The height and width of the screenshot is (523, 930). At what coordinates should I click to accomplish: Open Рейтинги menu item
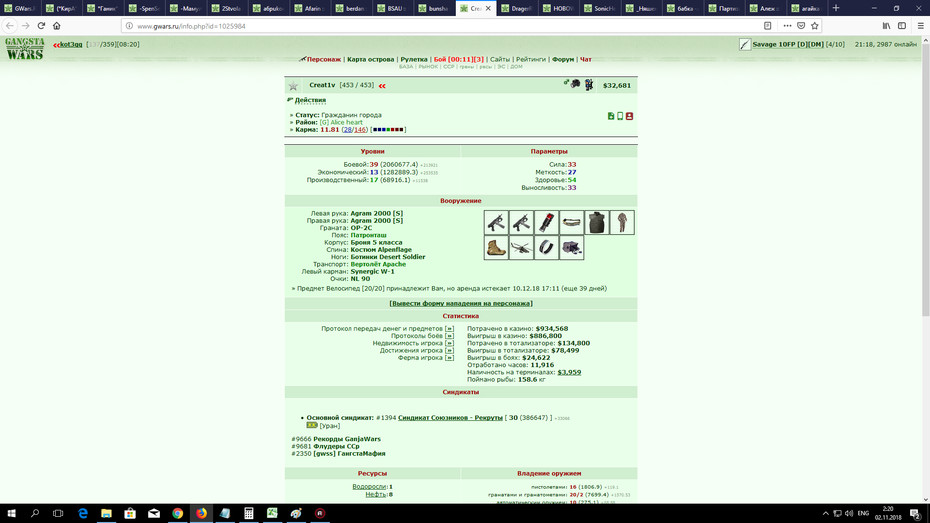pyautogui.click(x=531, y=59)
